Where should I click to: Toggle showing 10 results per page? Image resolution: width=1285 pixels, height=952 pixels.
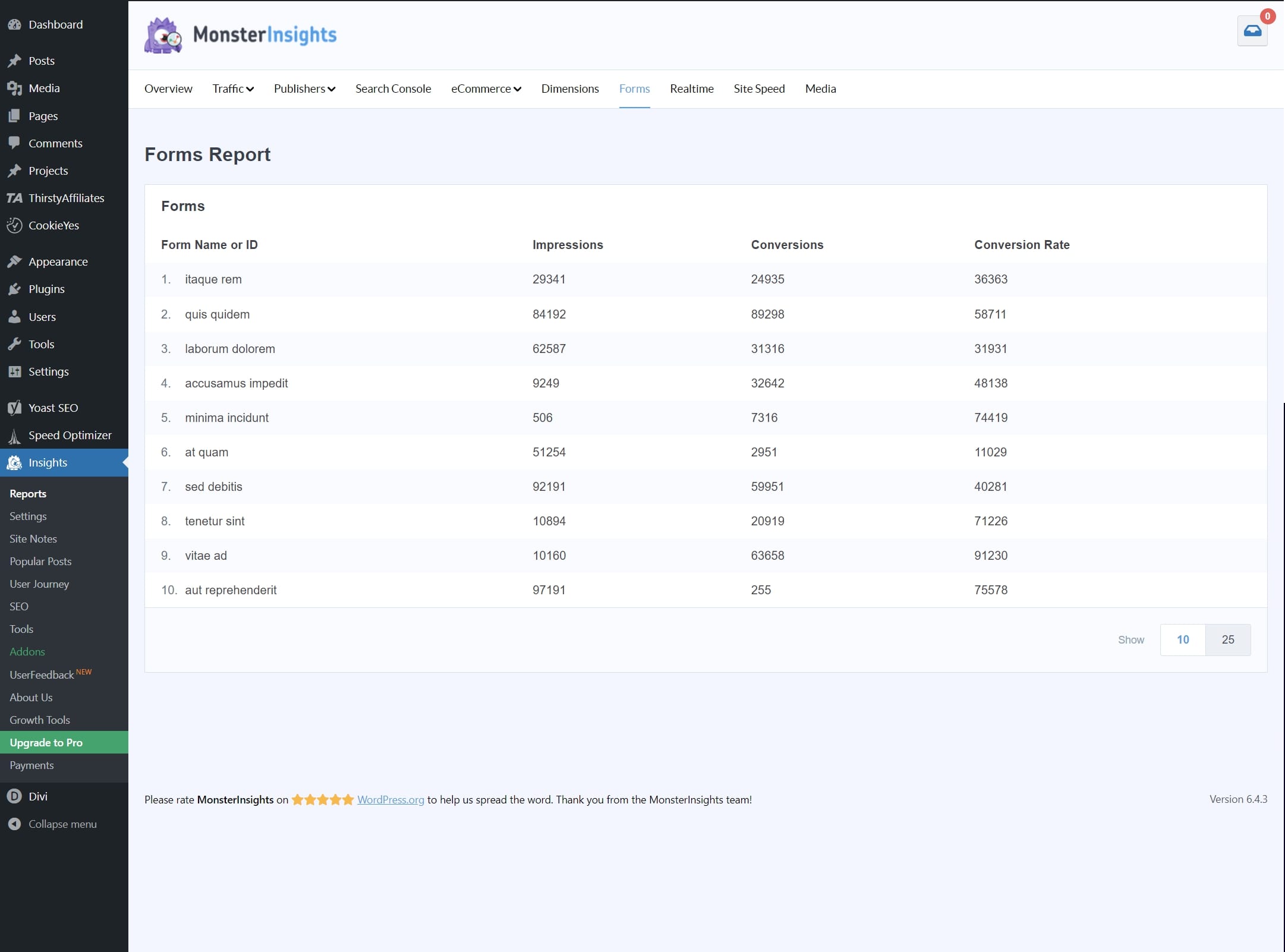coord(1183,640)
